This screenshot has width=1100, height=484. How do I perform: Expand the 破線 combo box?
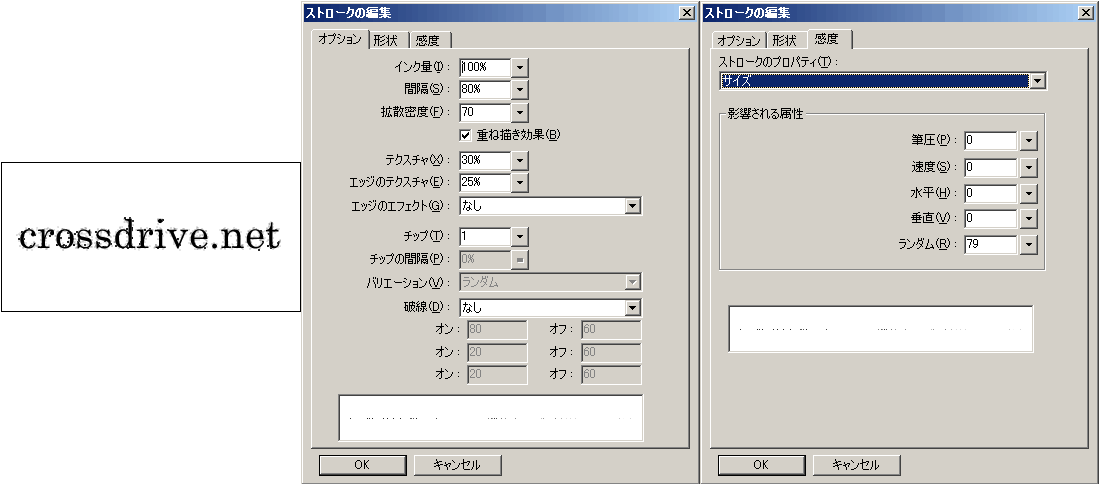click(633, 307)
